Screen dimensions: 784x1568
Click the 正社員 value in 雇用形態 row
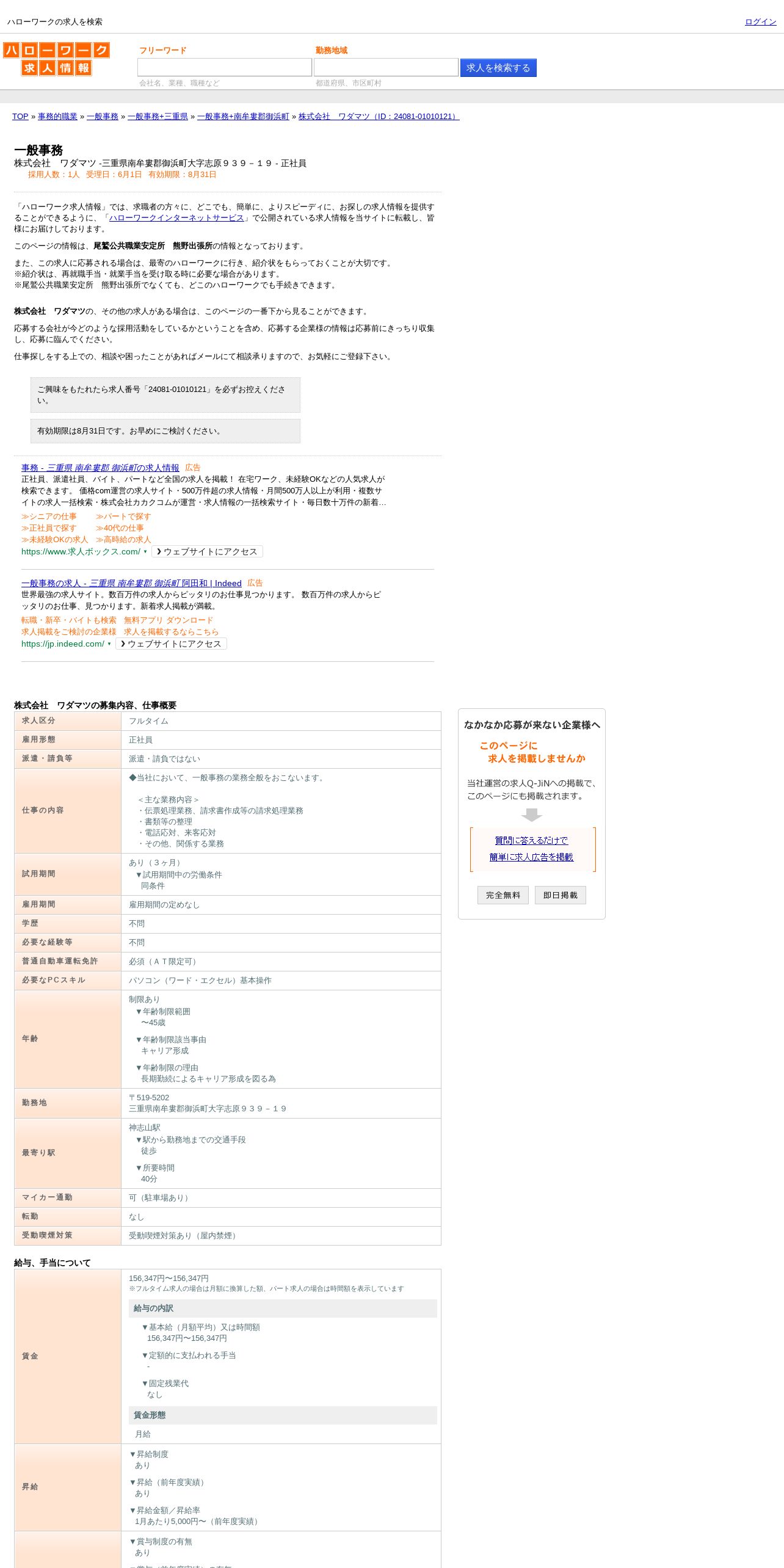281,740
